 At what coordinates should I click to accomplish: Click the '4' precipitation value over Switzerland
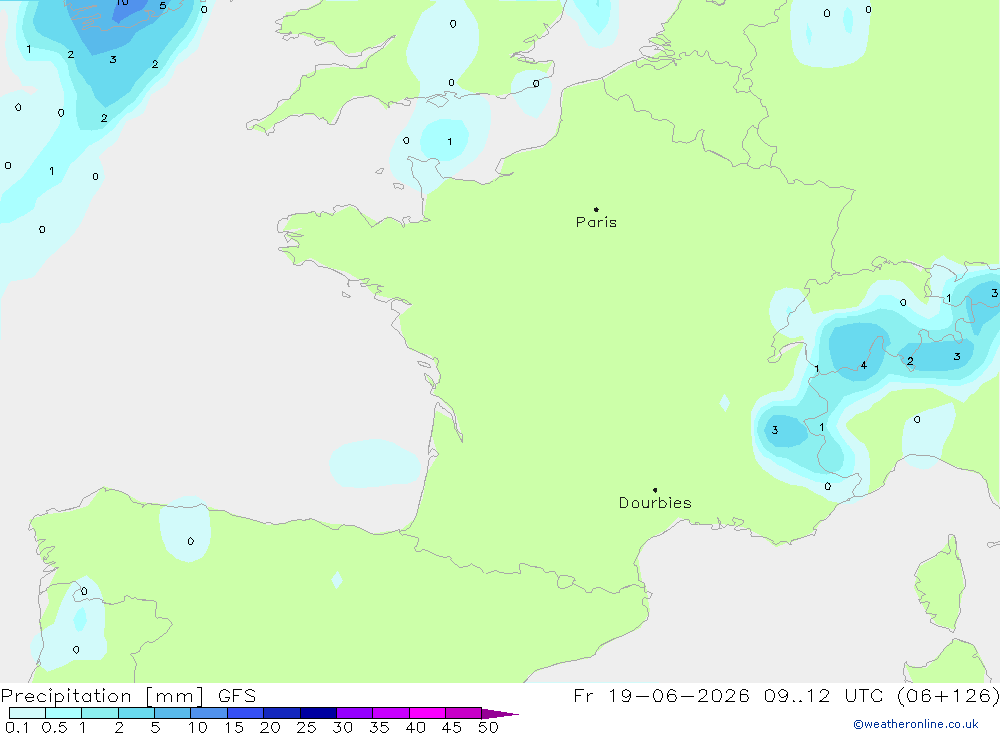pos(864,366)
